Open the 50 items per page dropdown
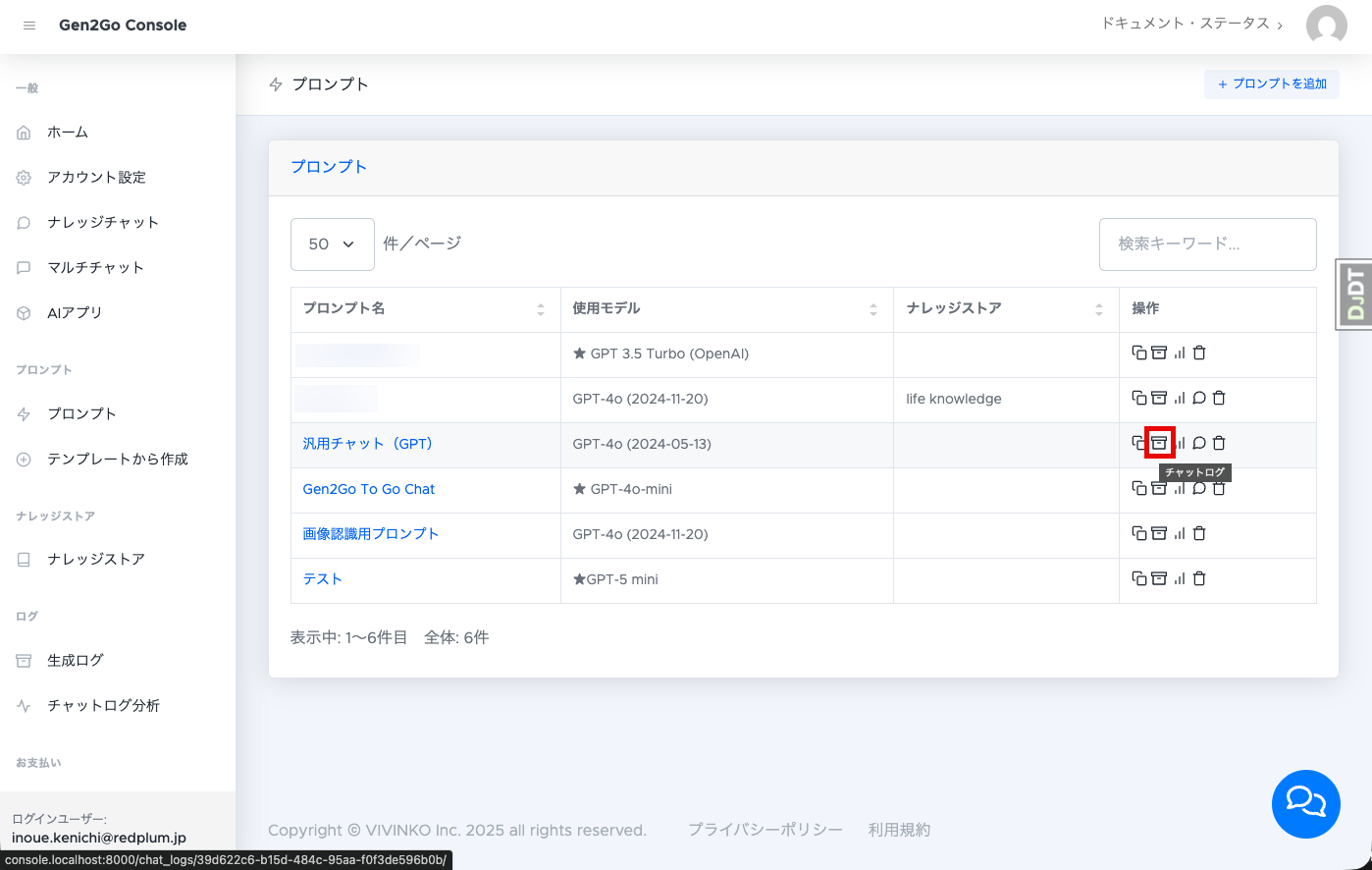1372x870 pixels. point(332,245)
